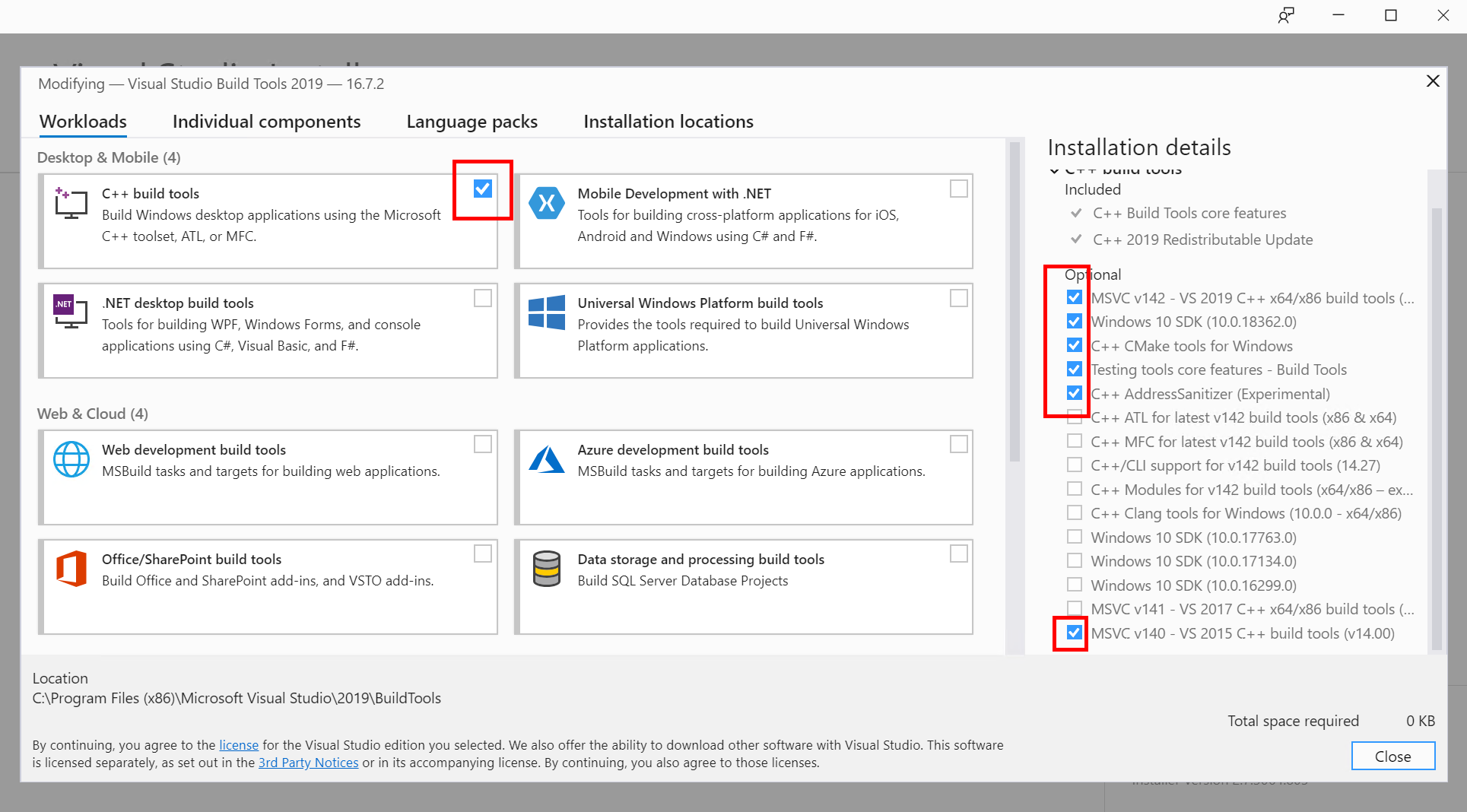Viewport: 1467px width, 812px height.
Task: Check C++/CLI support for v142 build tools
Action: click(x=1075, y=465)
